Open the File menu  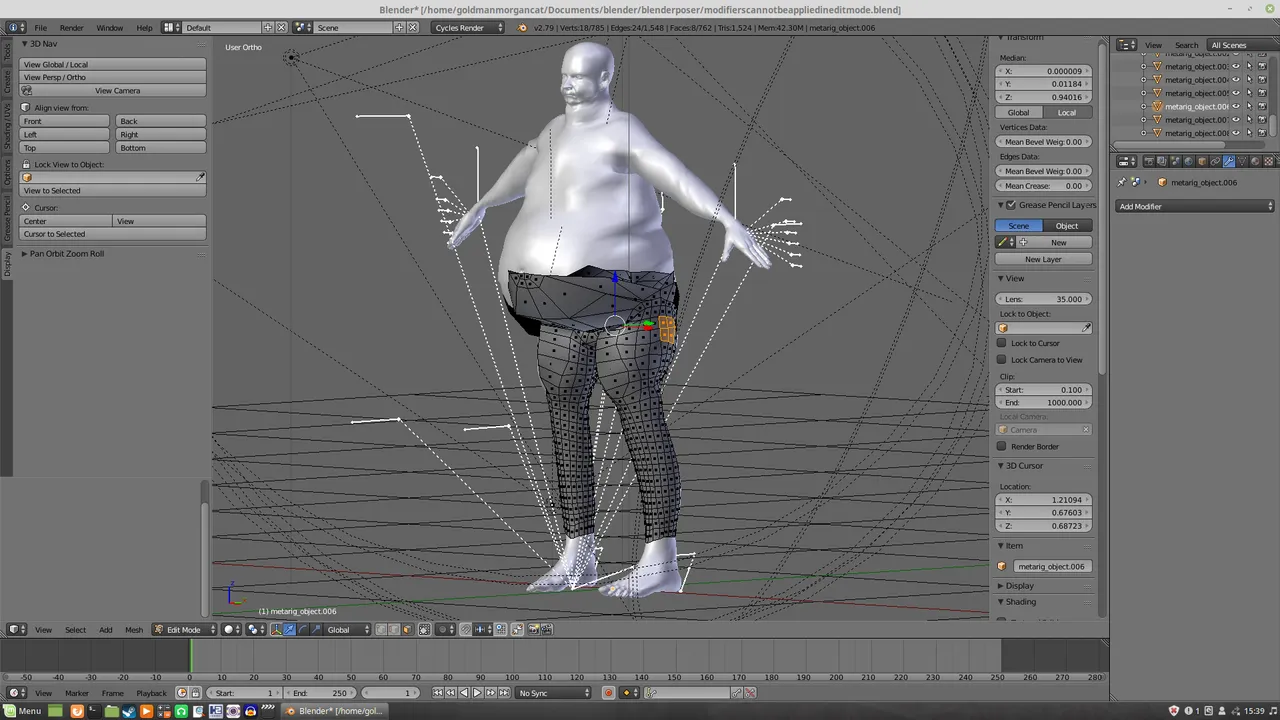coord(41,27)
